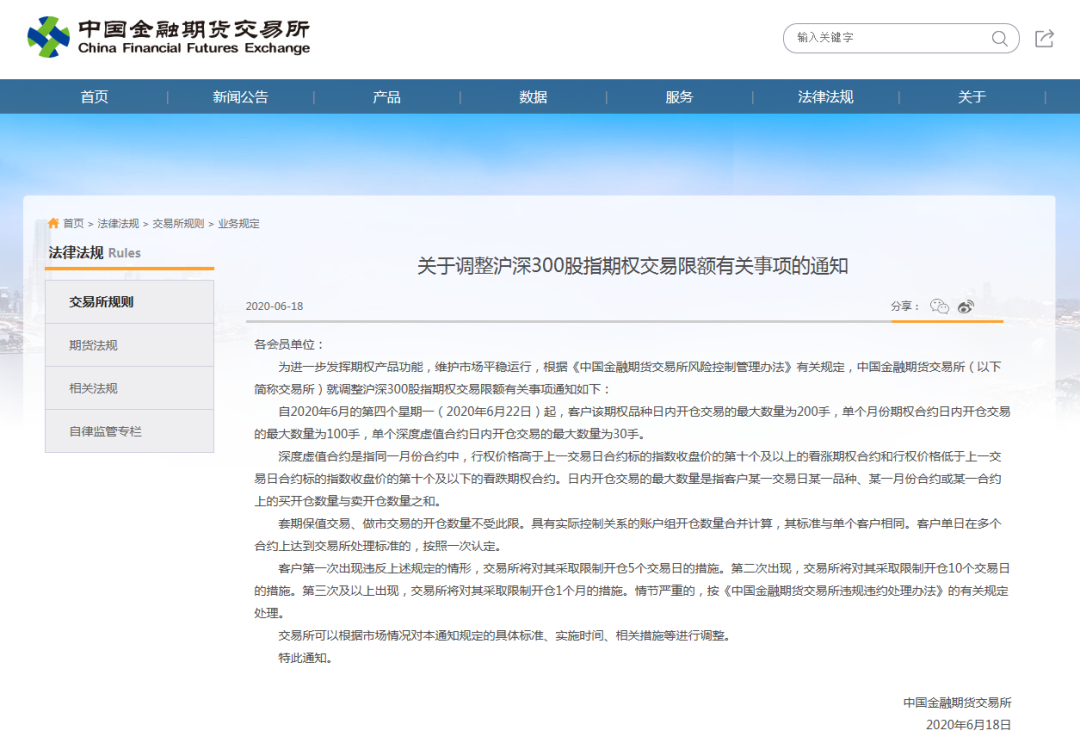This screenshot has height=743, width=1080.
Task: Share the notice via WeChat icon
Action: [939, 306]
